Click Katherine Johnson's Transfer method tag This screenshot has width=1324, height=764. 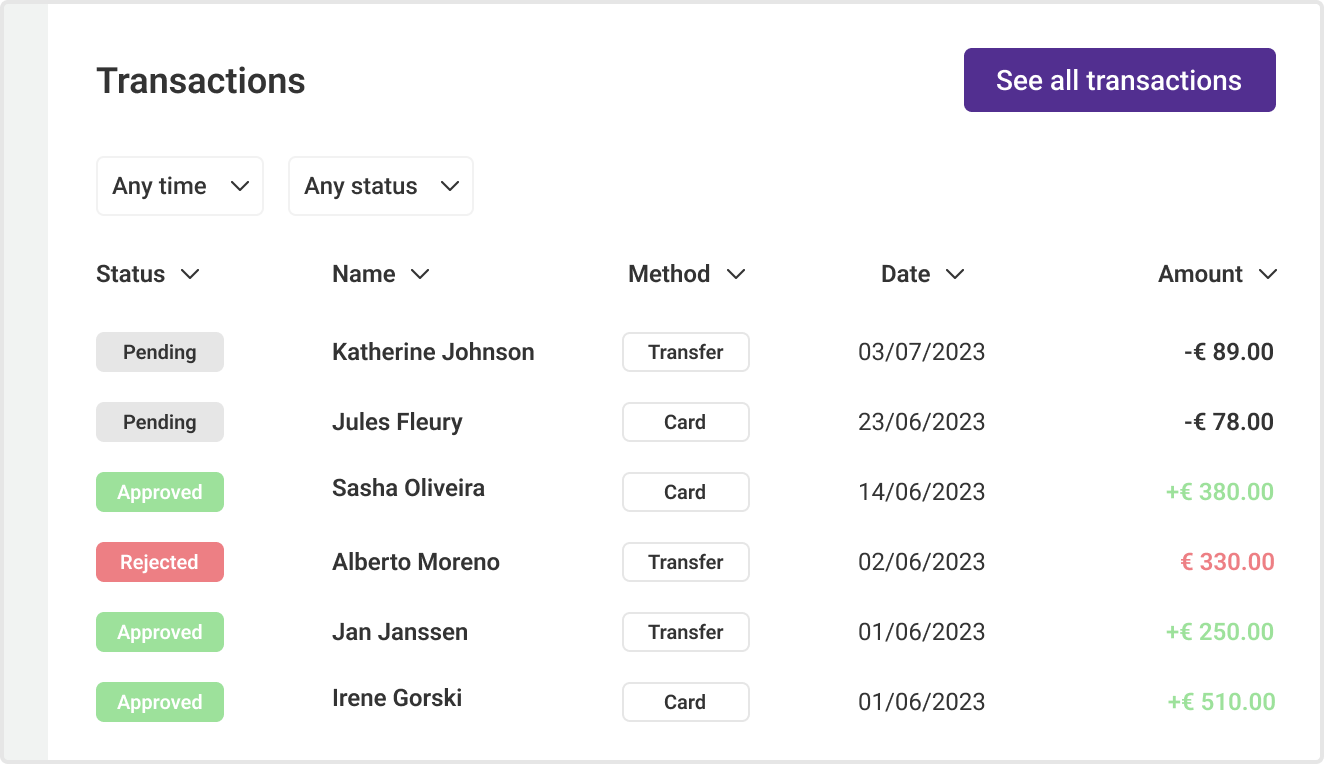coord(686,352)
